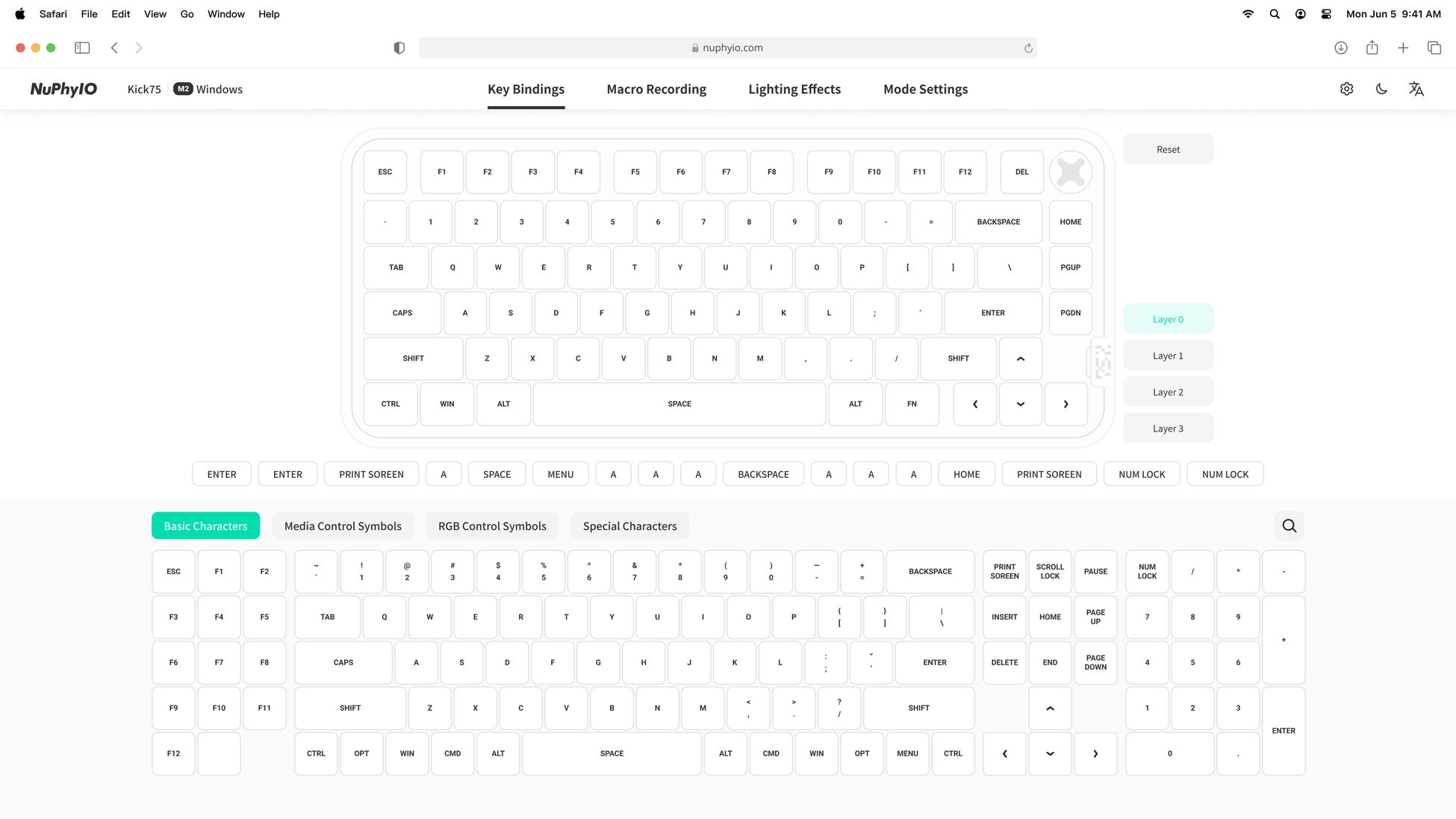Click the privacy shield icon
Image resolution: width=1456 pixels, height=819 pixels.
399,48
